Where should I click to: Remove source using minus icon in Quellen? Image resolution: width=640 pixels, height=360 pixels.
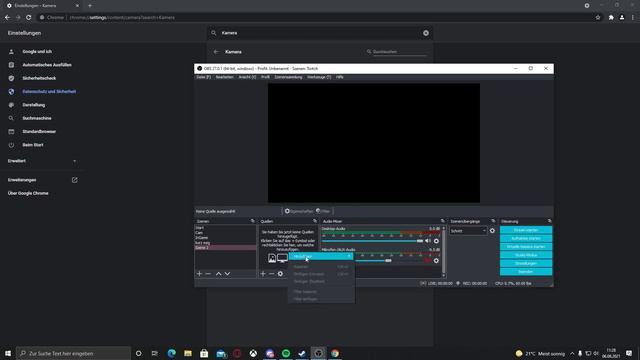(271, 273)
